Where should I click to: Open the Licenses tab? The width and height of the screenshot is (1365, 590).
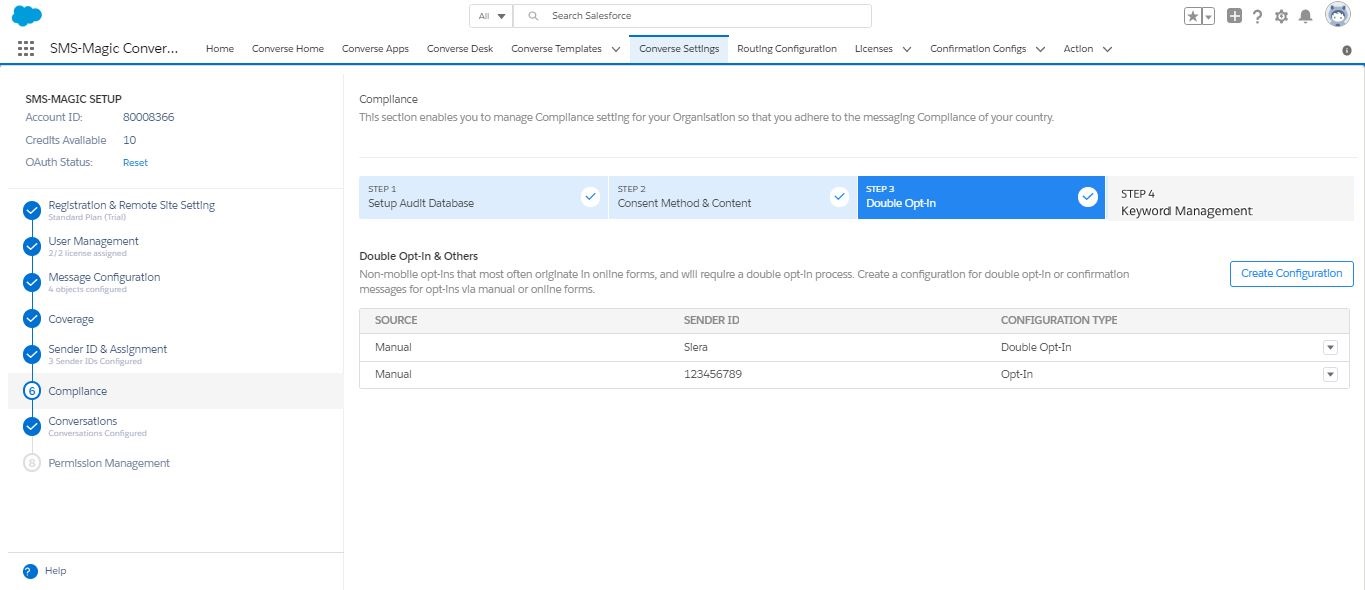point(874,48)
